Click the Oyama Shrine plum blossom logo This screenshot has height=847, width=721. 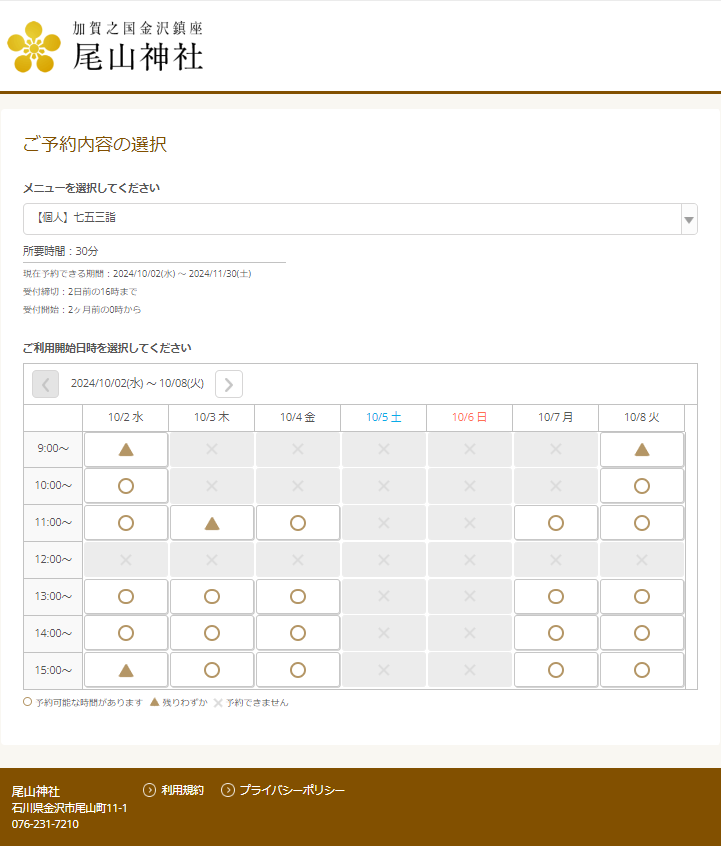point(34,47)
